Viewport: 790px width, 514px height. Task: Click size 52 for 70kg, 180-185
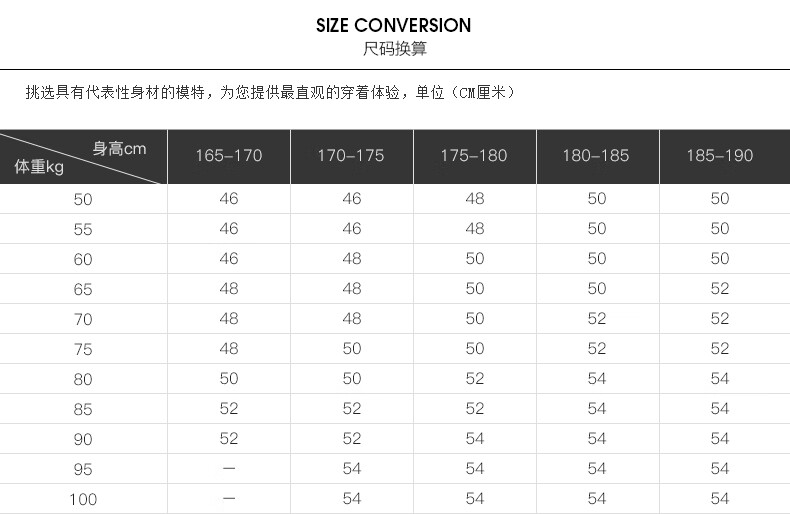[597, 318]
